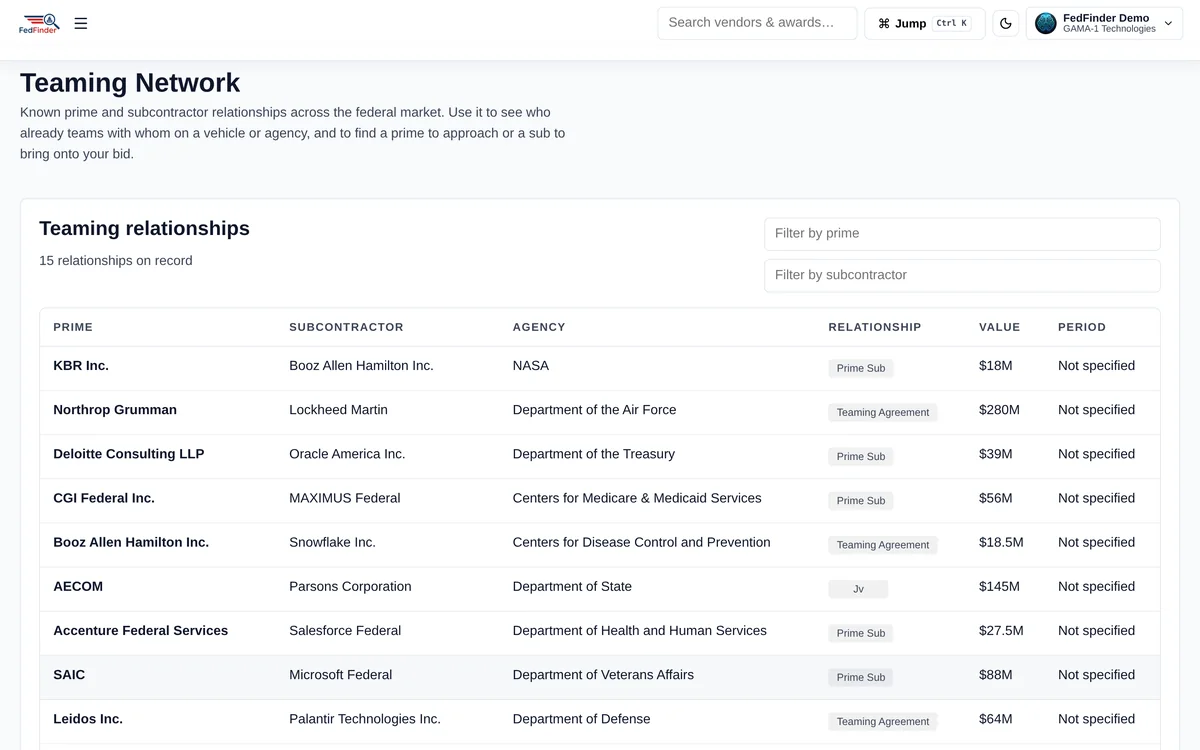Click the RELATIONSHIP column header
Screen dimensions: 1200x750
tap(875, 327)
